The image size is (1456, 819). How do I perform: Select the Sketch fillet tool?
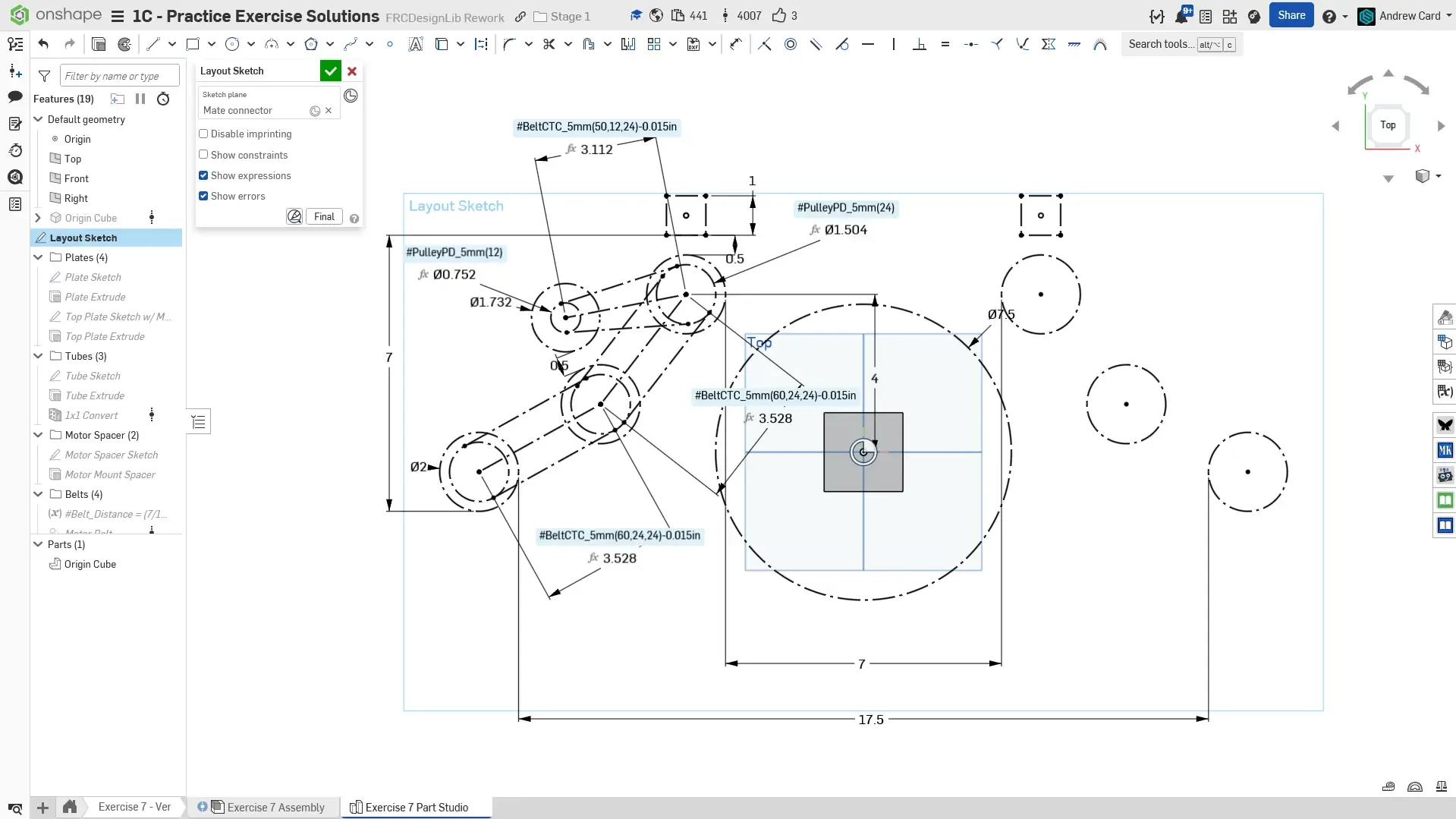(509, 44)
